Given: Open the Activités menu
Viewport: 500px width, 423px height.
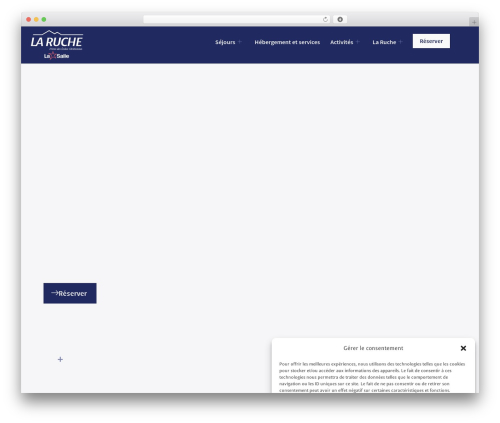Looking at the screenshot, I should click(x=341, y=42).
